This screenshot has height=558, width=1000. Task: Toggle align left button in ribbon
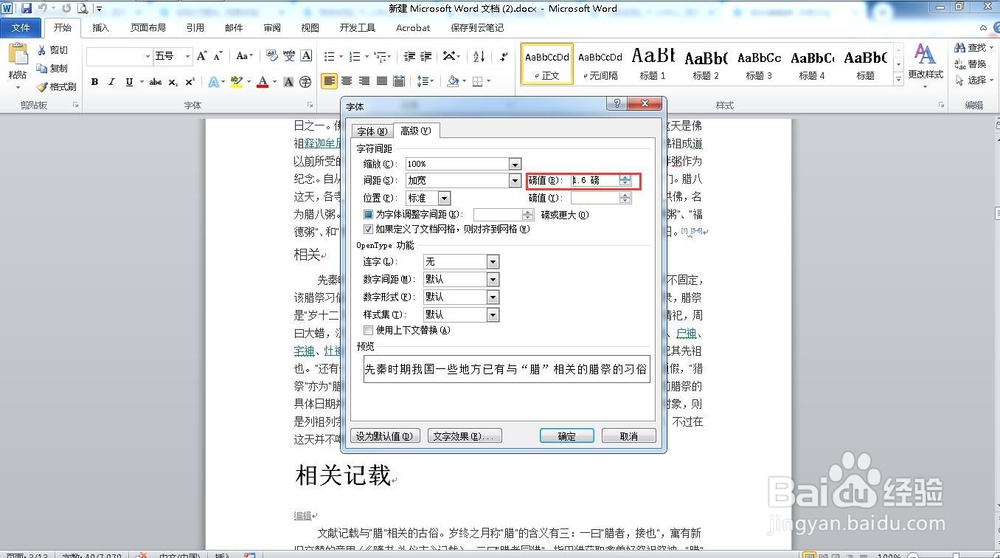[329, 82]
